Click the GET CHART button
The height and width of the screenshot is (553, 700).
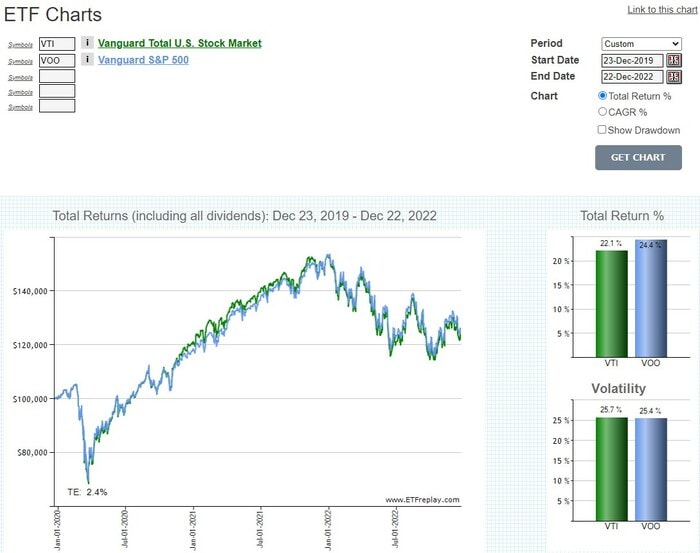(638, 157)
